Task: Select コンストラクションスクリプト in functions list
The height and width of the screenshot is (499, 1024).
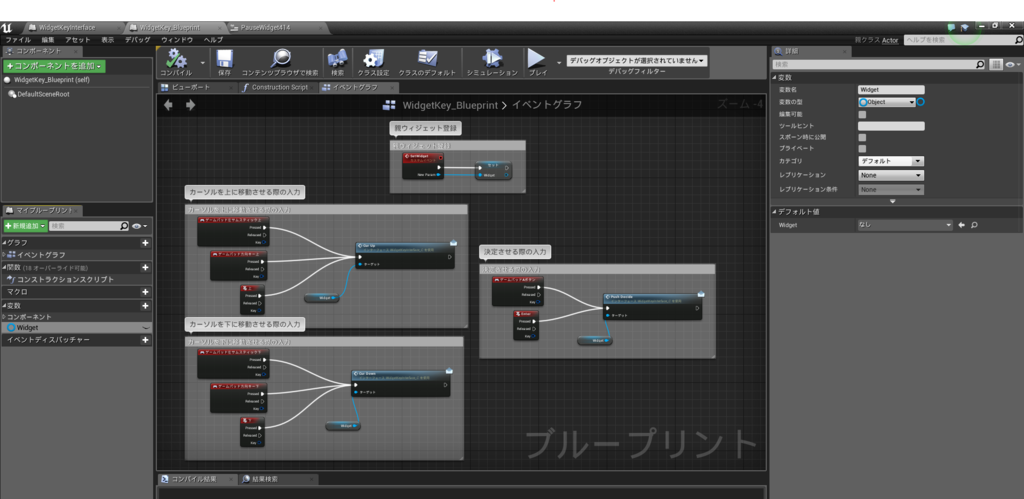Action: point(65,280)
